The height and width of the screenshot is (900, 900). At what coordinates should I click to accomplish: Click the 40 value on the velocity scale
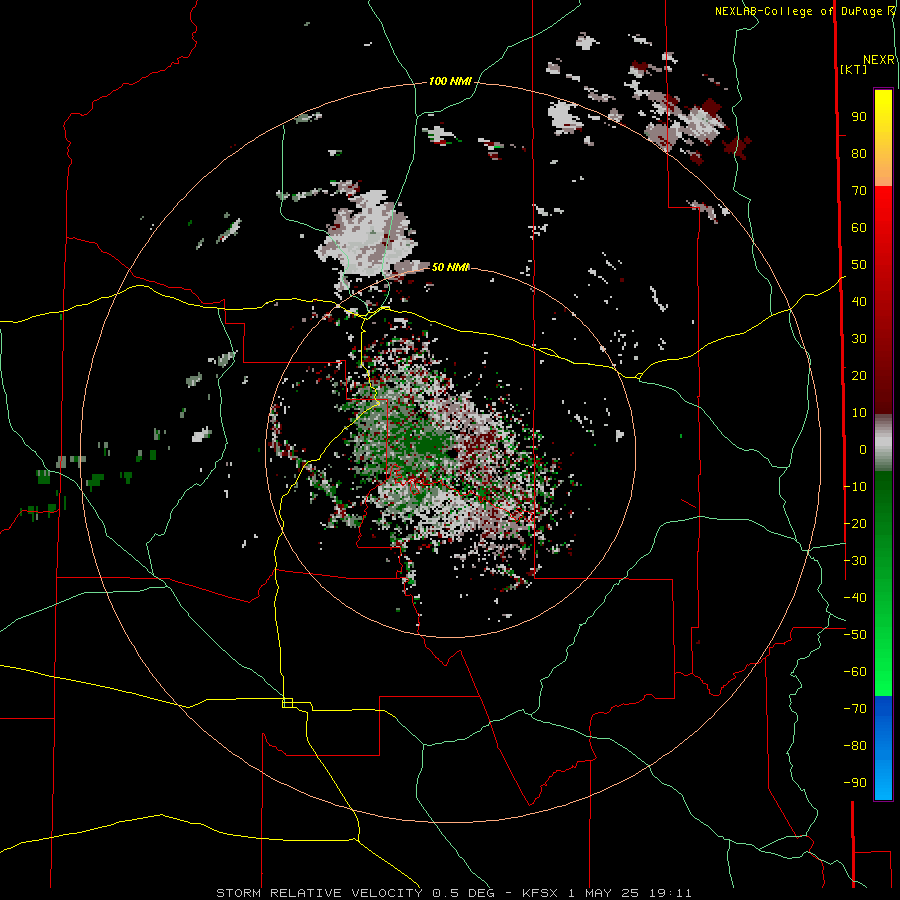coord(859,301)
